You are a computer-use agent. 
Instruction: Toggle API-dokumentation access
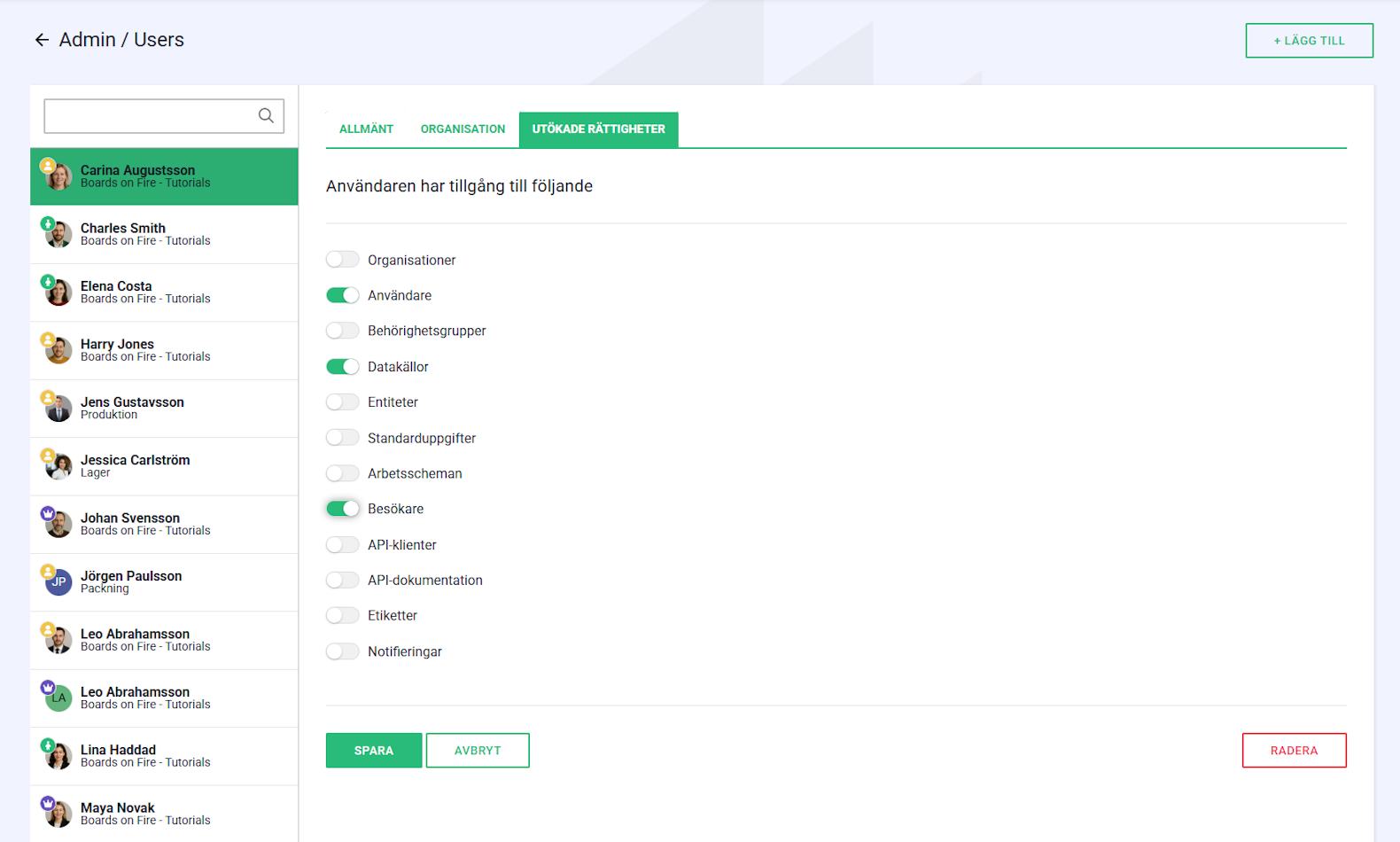(x=342, y=581)
